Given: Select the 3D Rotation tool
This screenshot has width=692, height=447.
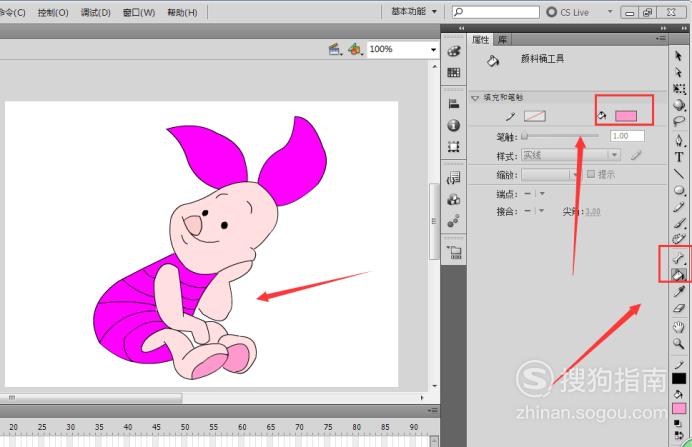Looking at the screenshot, I should tap(679, 105).
